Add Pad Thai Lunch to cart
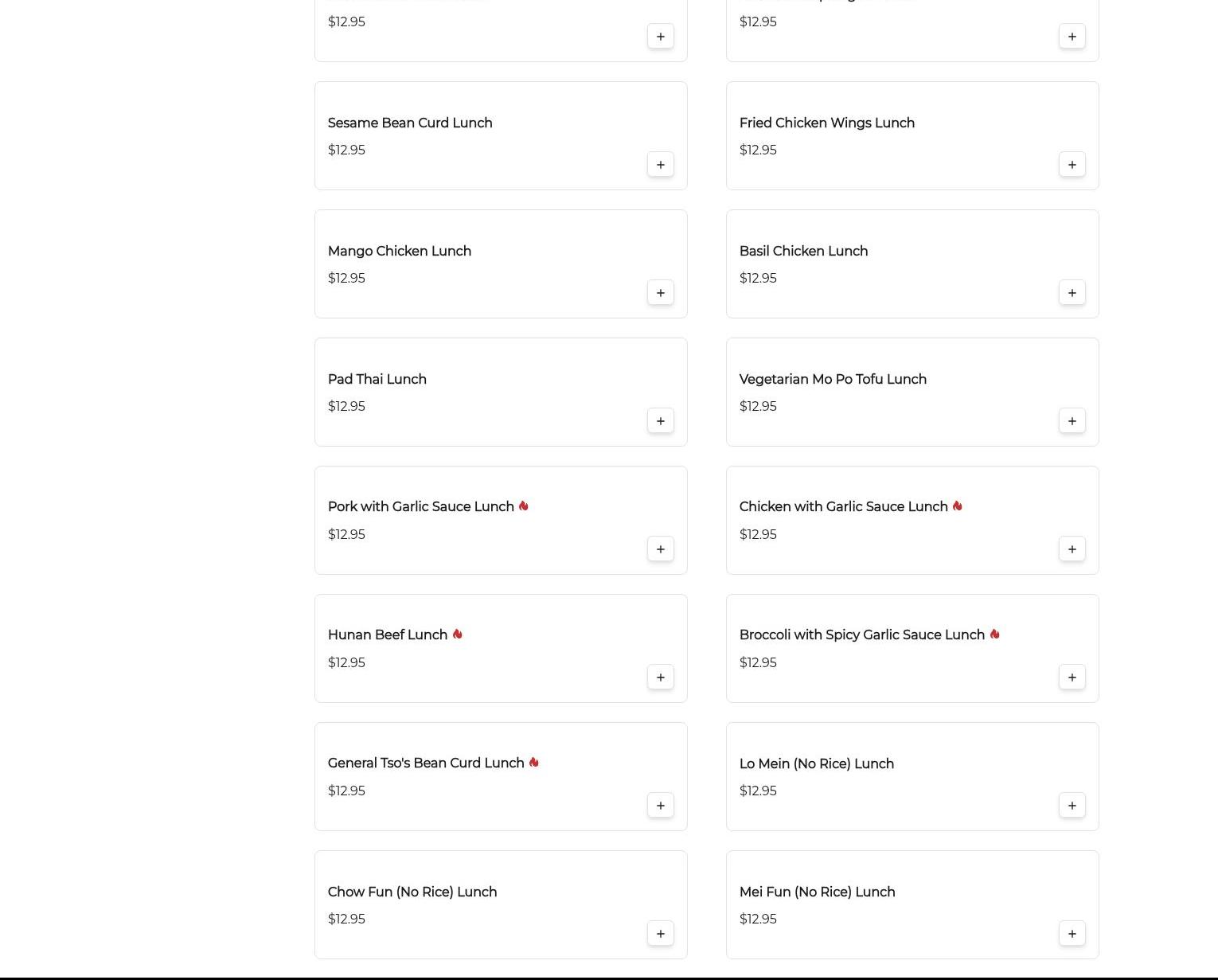This screenshot has width=1218, height=980. coord(661,421)
